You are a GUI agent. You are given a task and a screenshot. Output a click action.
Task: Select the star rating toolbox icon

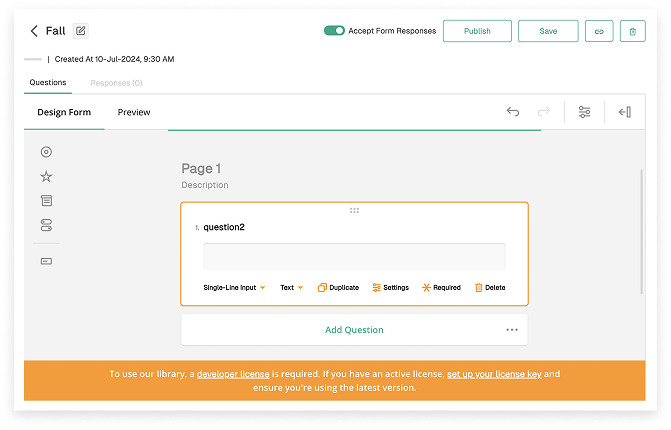(46, 176)
